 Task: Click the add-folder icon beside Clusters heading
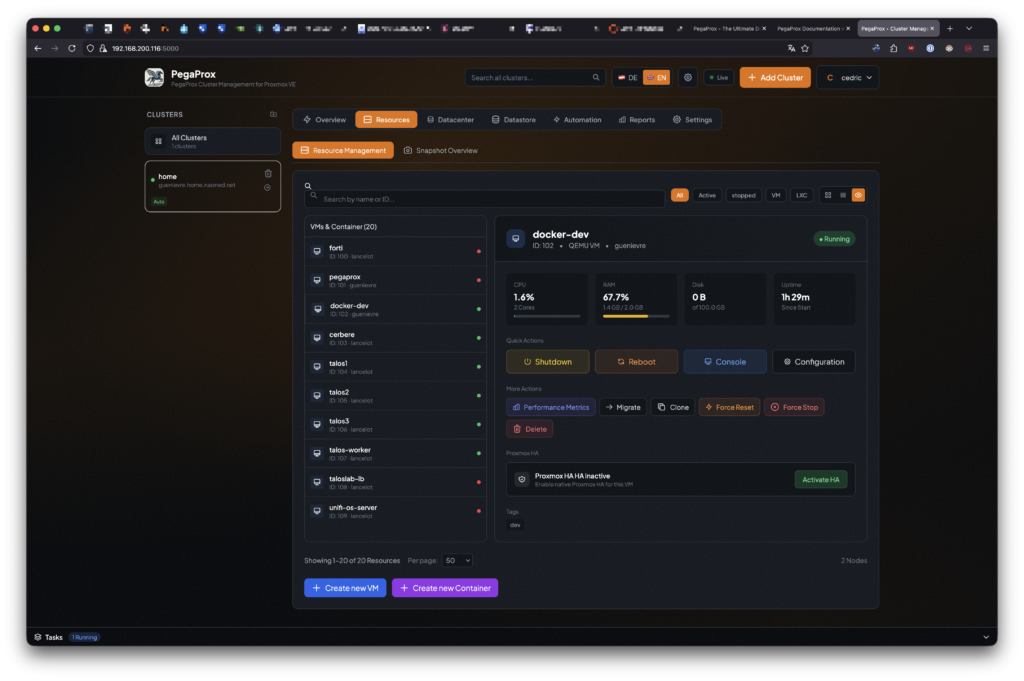point(274,114)
